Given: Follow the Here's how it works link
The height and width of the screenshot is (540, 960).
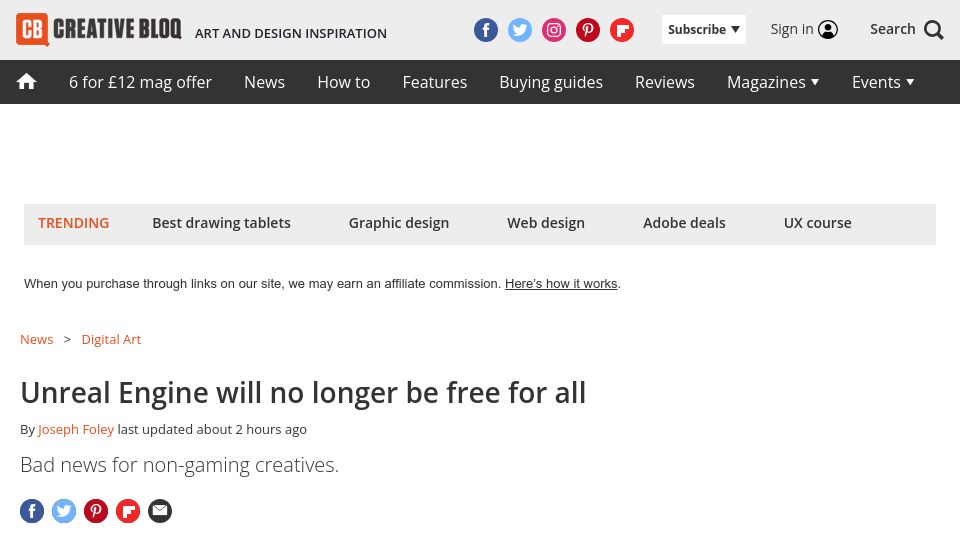Looking at the screenshot, I should point(561,283).
